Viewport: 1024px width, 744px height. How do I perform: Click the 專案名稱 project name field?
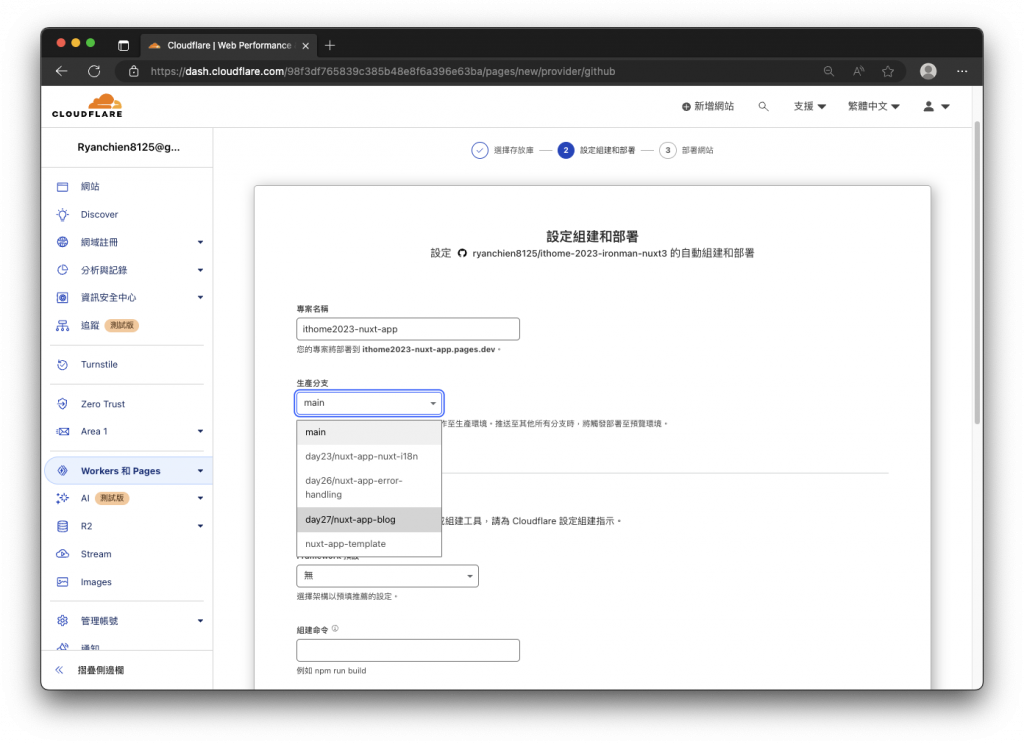pyautogui.click(x=408, y=329)
